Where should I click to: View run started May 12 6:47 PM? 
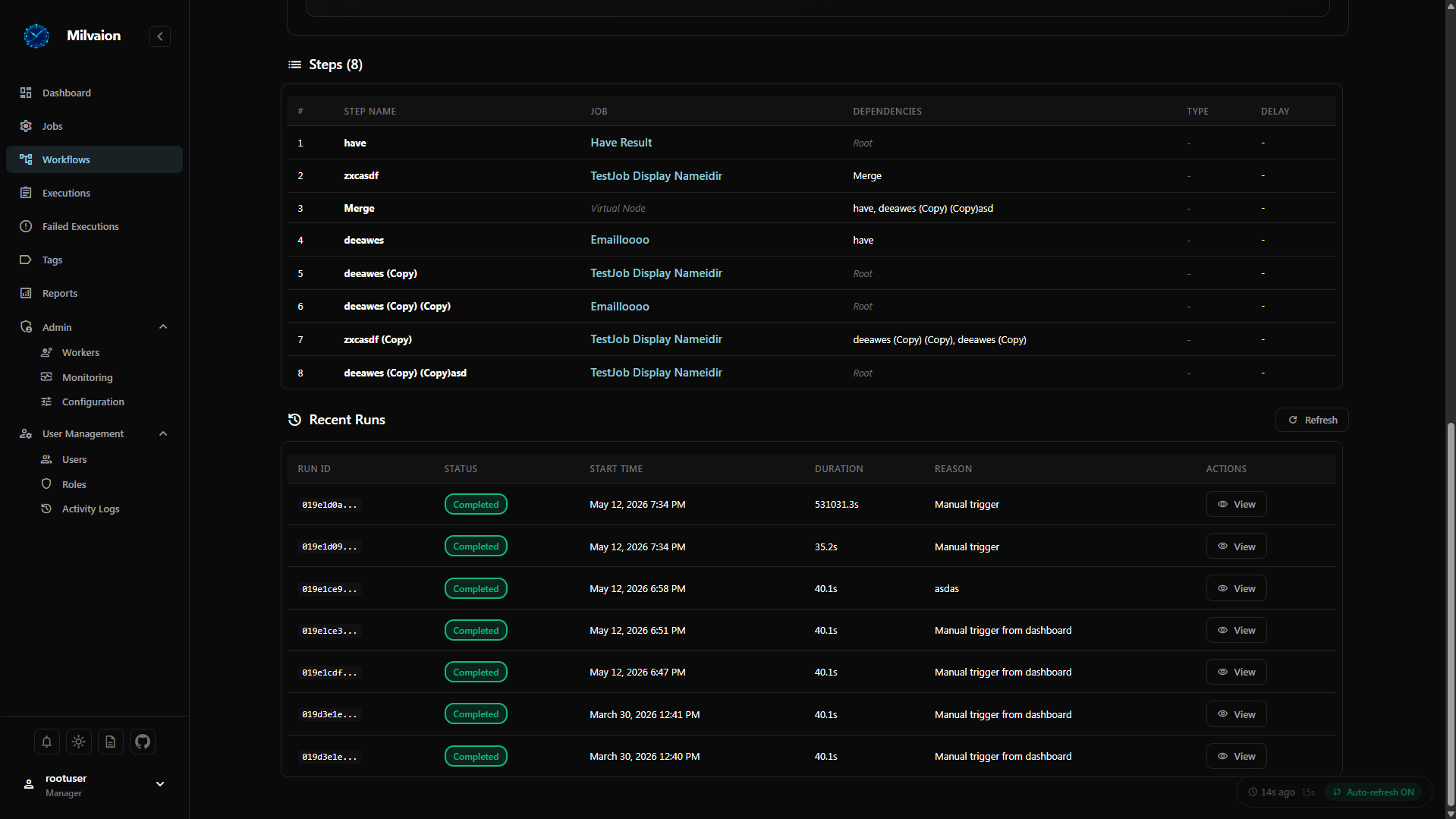(x=1236, y=672)
